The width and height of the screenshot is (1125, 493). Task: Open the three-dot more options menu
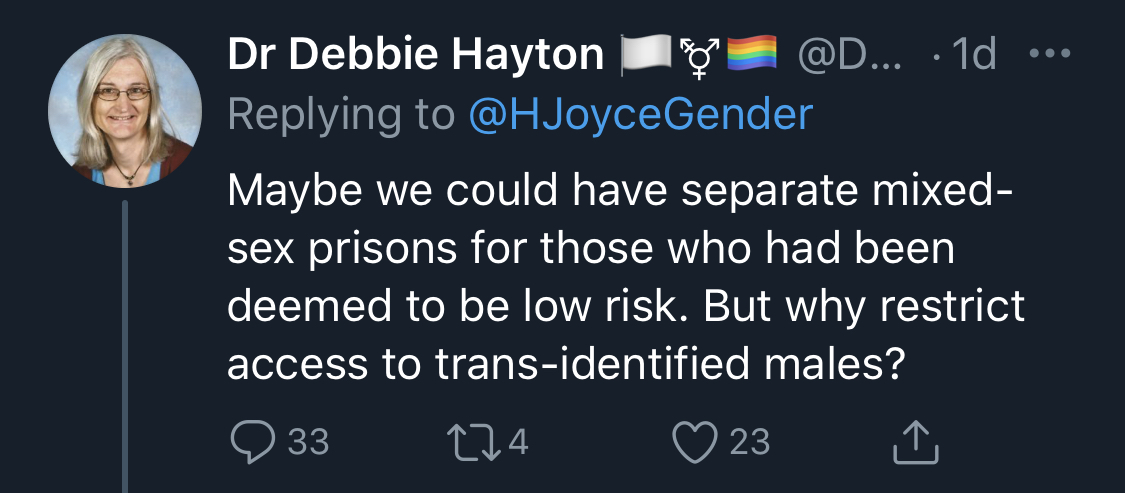[x=1050, y=55]
